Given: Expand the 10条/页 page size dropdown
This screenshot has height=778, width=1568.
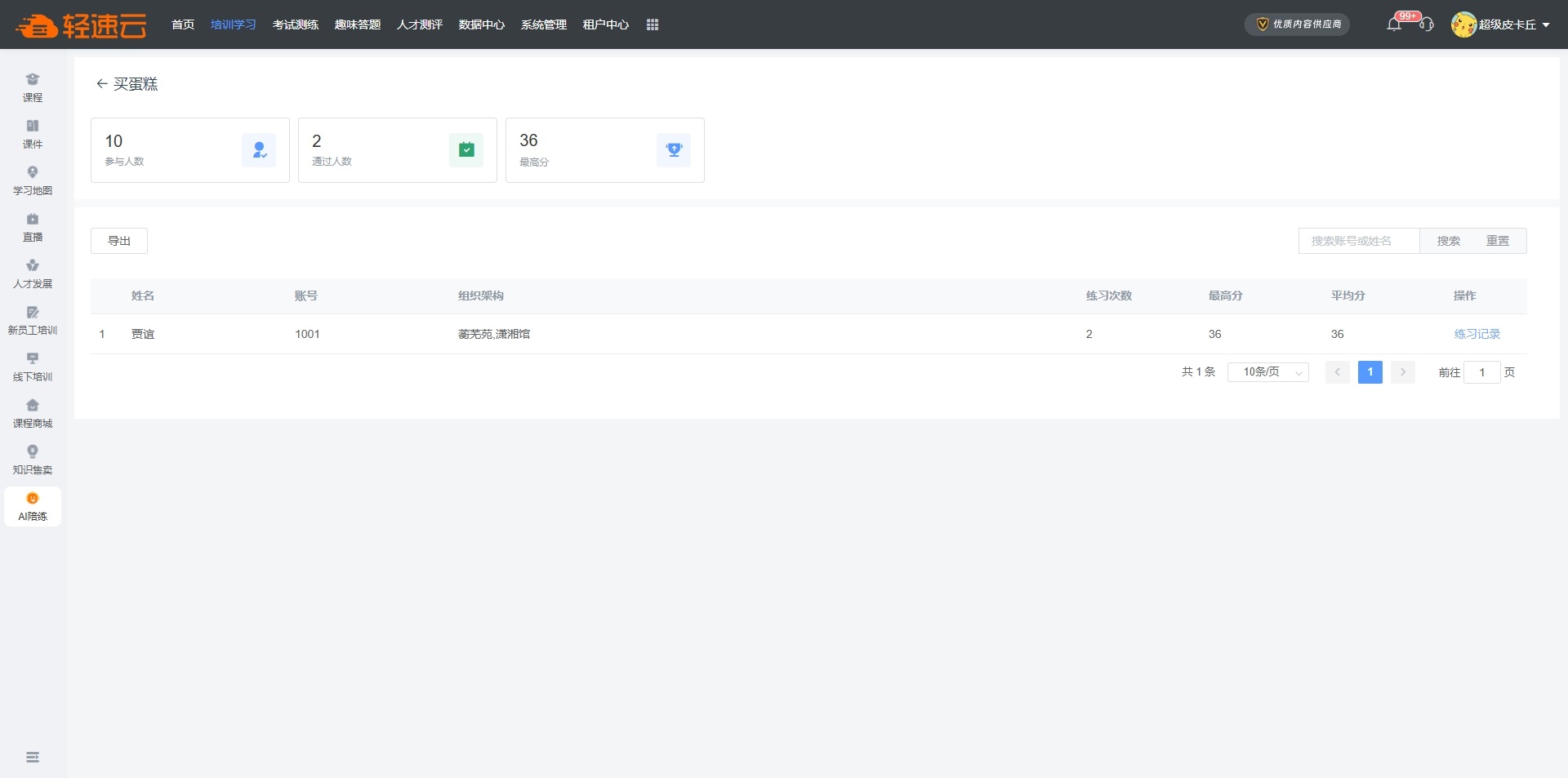Looking at the screenshot, I should (x=1267, y=372).
